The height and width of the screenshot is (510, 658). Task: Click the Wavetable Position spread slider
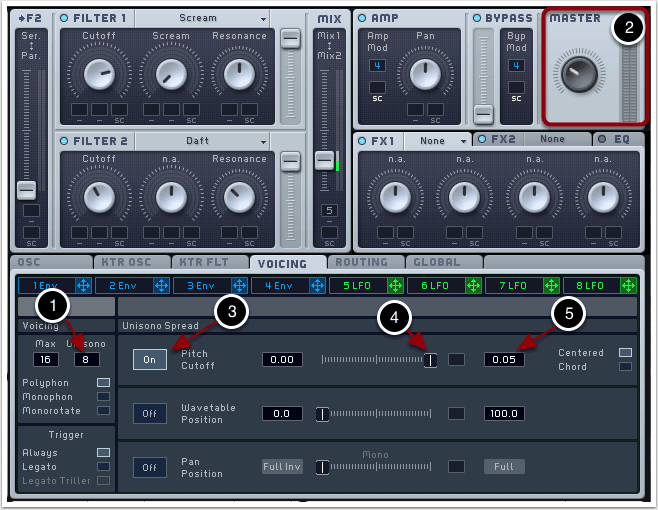376,413
